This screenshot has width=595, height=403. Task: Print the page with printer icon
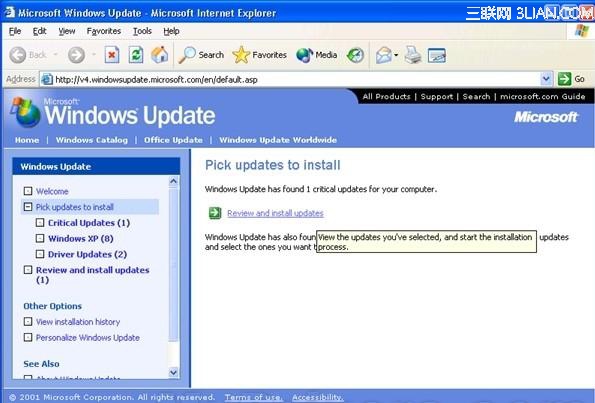pyautogui.click(x=413, y=55)
